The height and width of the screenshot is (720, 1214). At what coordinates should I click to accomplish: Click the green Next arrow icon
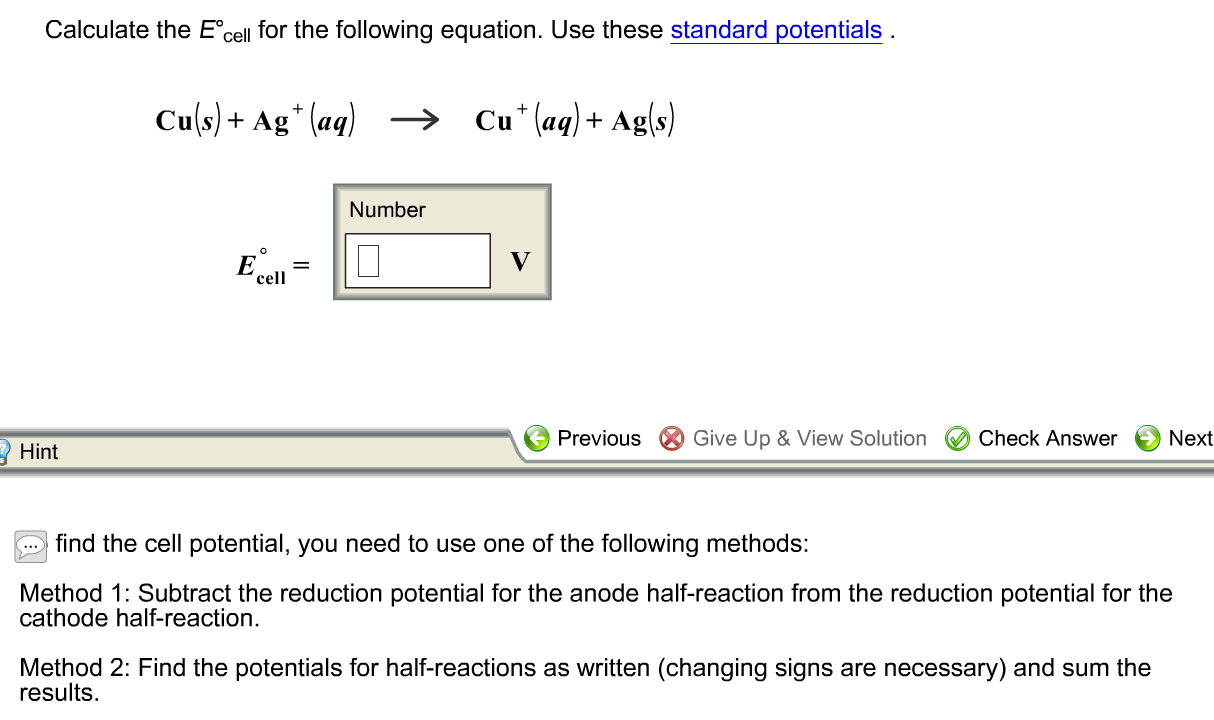(x=1148, y=438)
